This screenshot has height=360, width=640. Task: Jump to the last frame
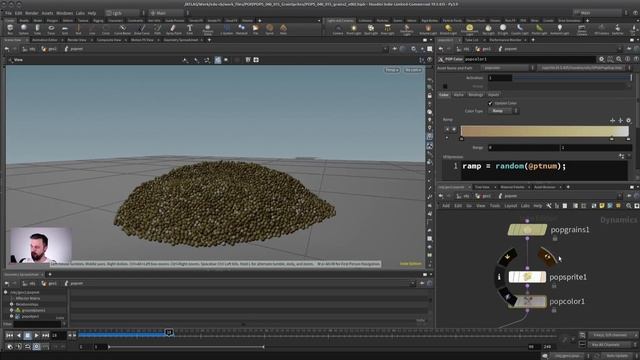(45, 336)
